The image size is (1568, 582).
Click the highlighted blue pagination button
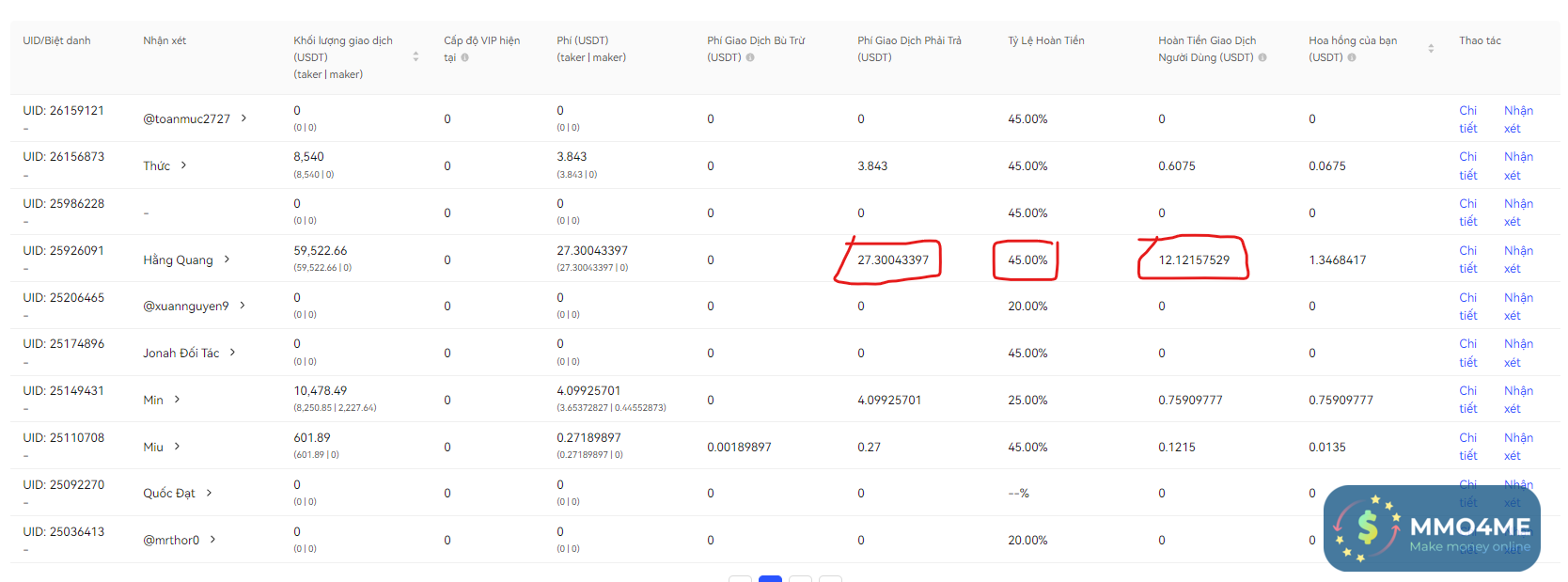pyautogui.click(x=770, y=578)
